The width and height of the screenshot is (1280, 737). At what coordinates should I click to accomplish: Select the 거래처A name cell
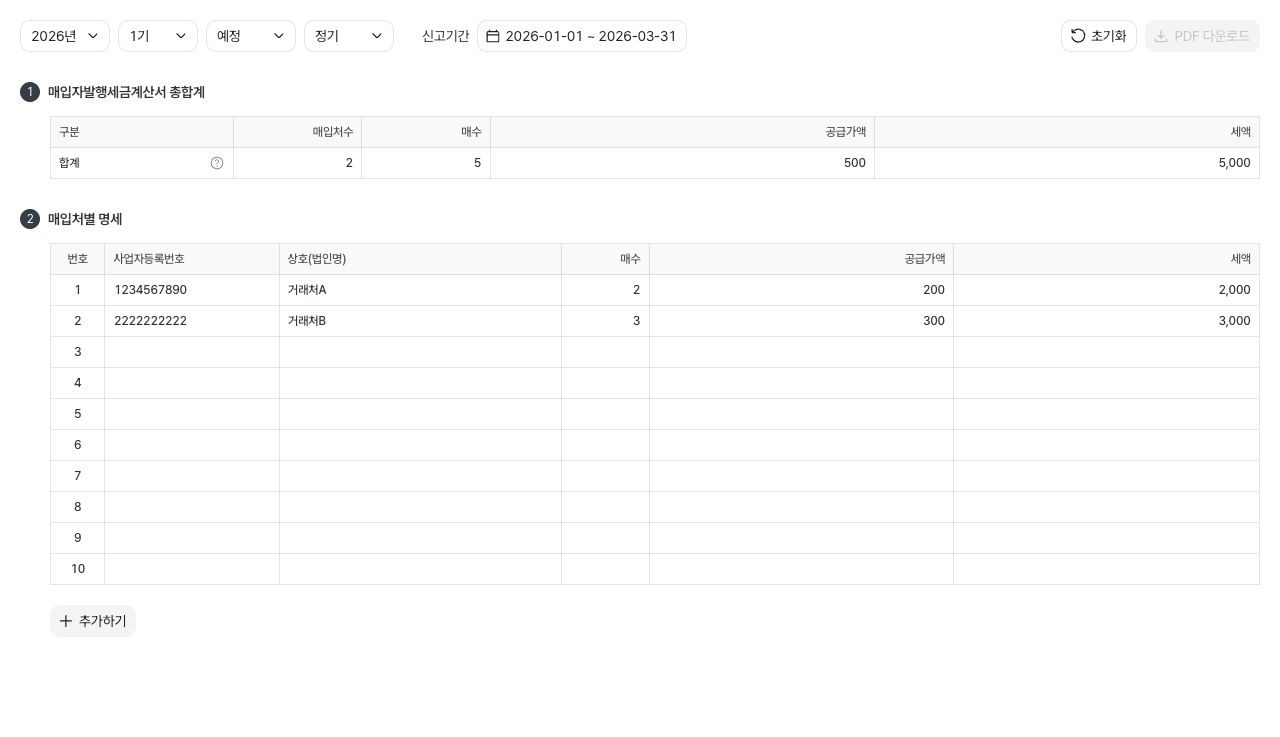(x=420, y=290)
